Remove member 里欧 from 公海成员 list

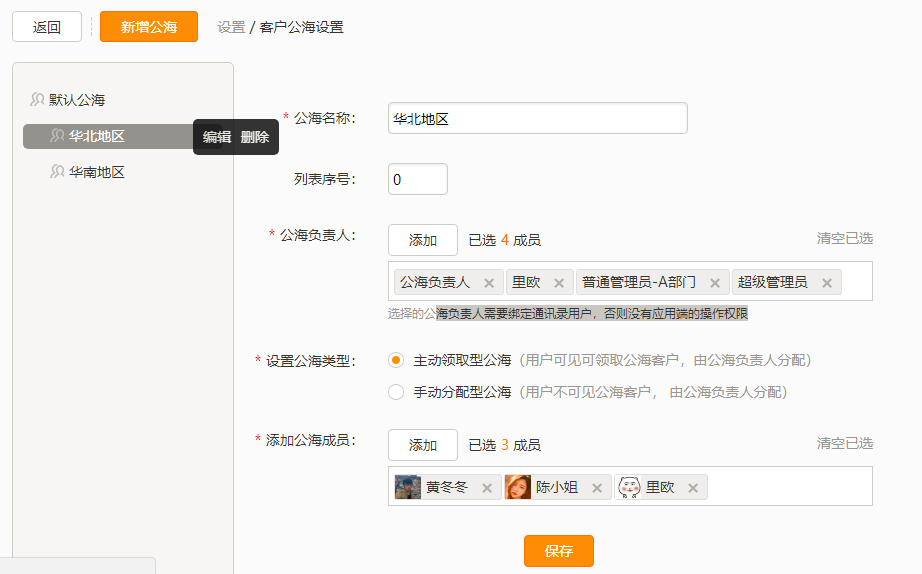point(693,488)
